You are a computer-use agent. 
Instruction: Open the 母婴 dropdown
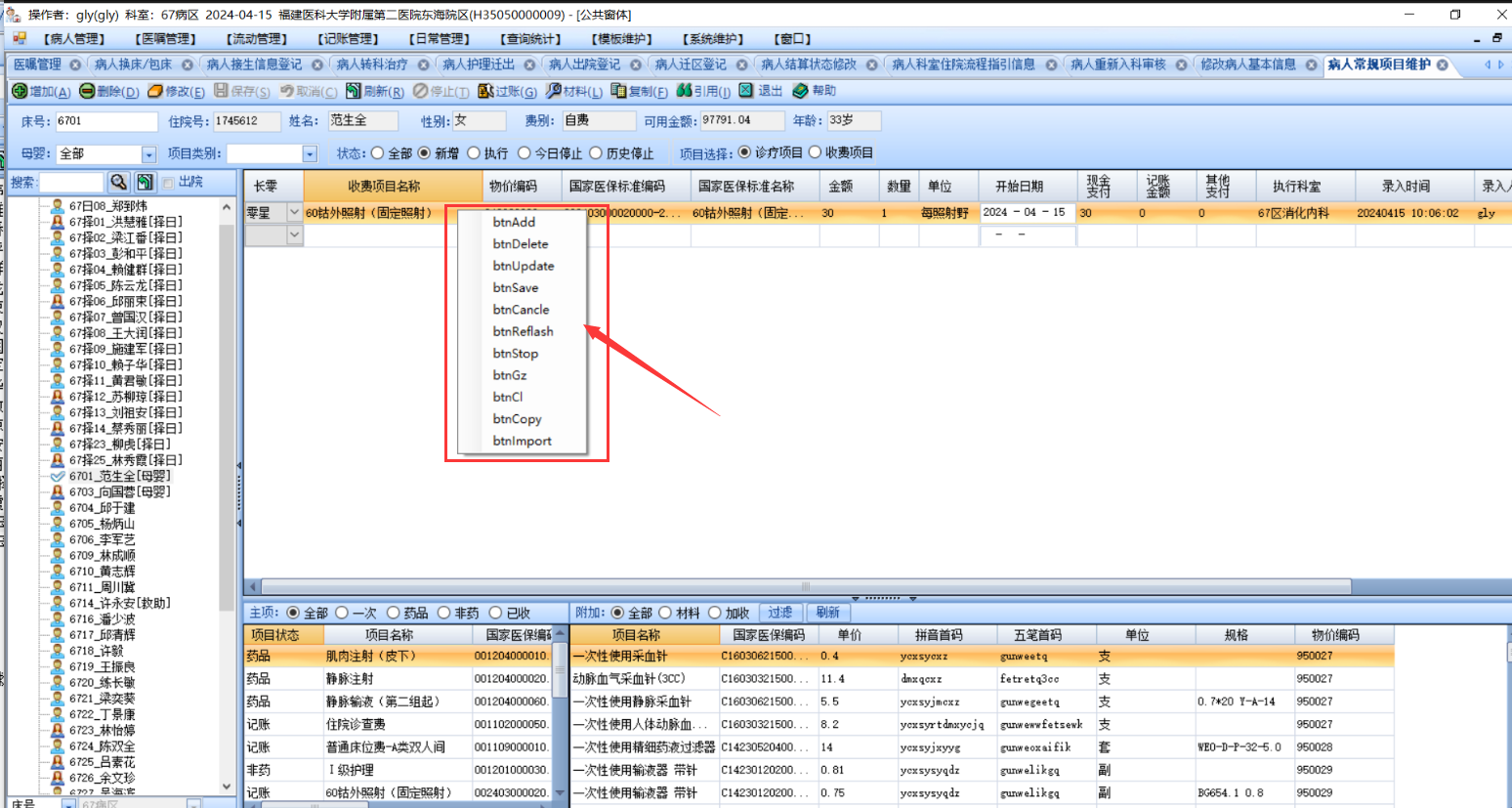pos(148,154)
